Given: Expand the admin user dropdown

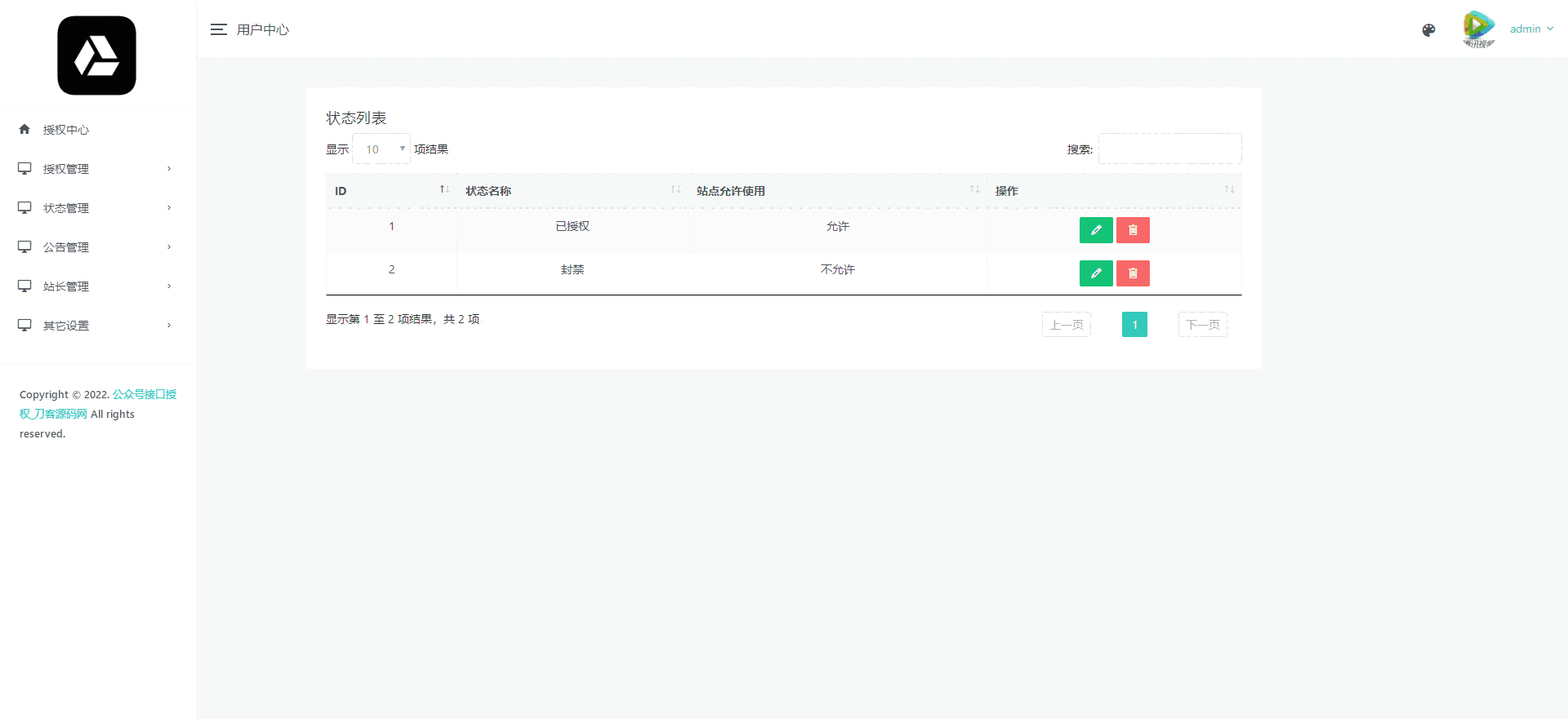Looking at the screenshot, I should pos(1531,29).
